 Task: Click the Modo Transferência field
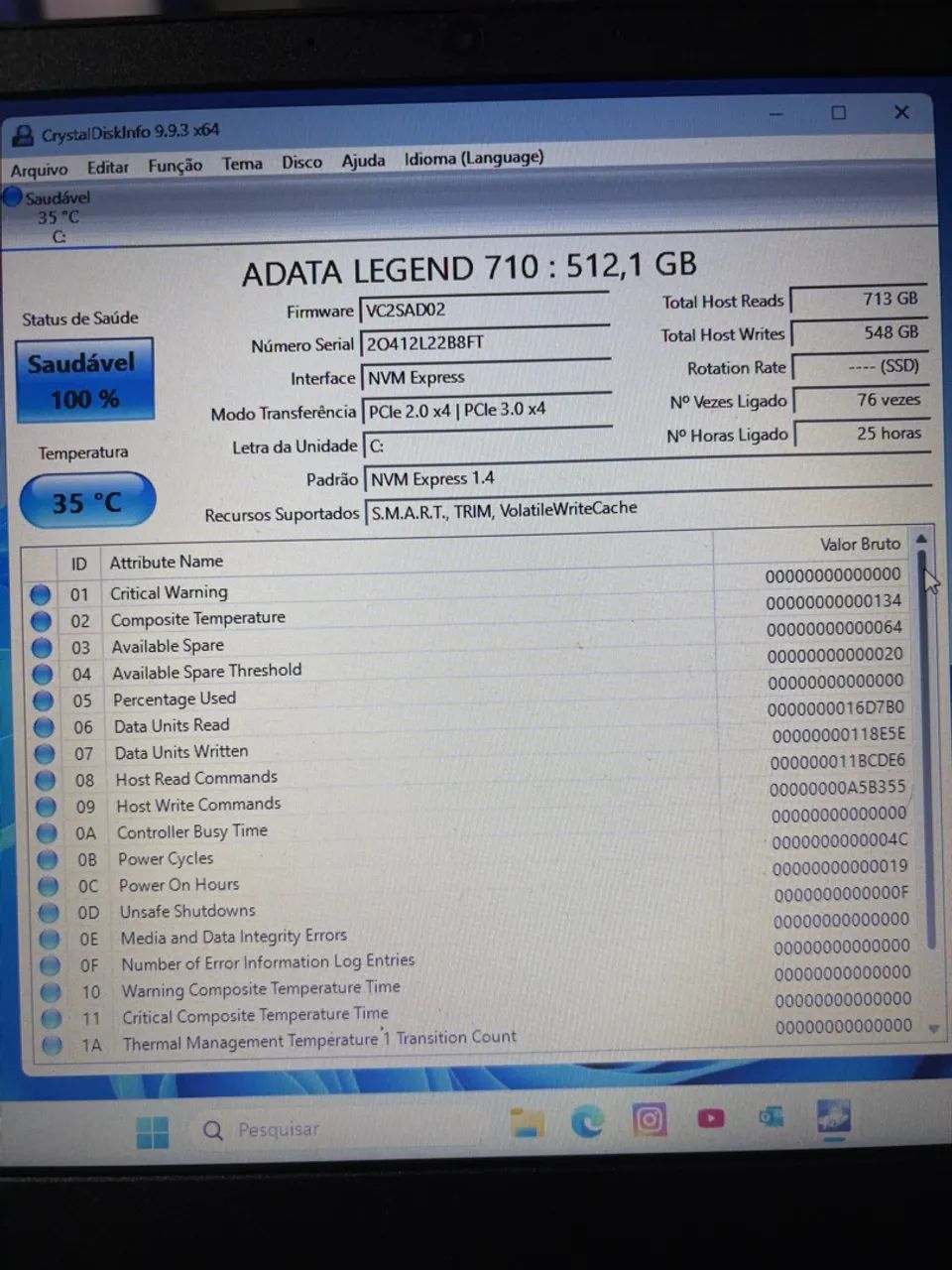[487, 409]
